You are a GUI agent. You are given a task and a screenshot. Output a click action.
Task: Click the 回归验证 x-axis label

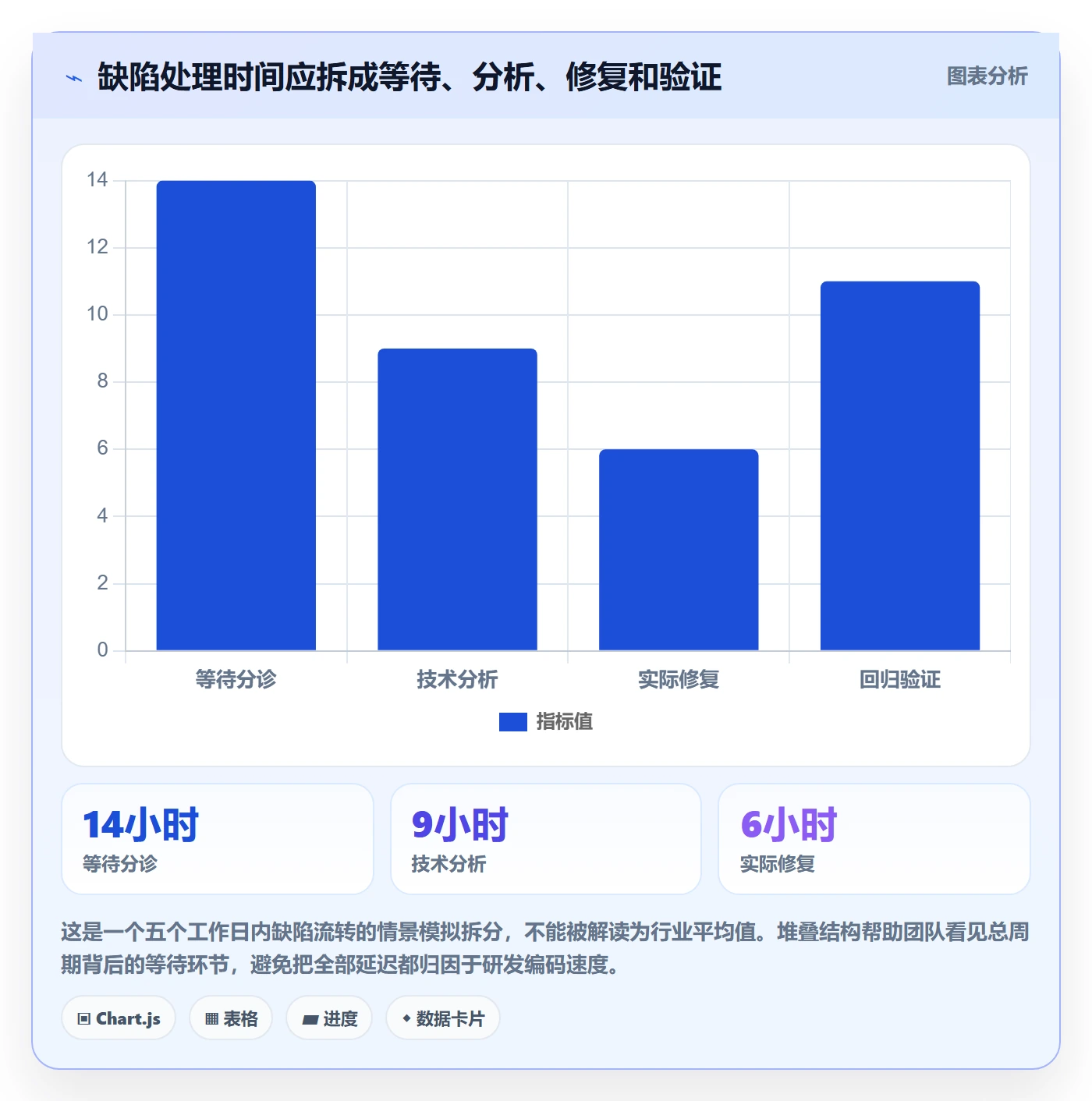pos(900,680)
